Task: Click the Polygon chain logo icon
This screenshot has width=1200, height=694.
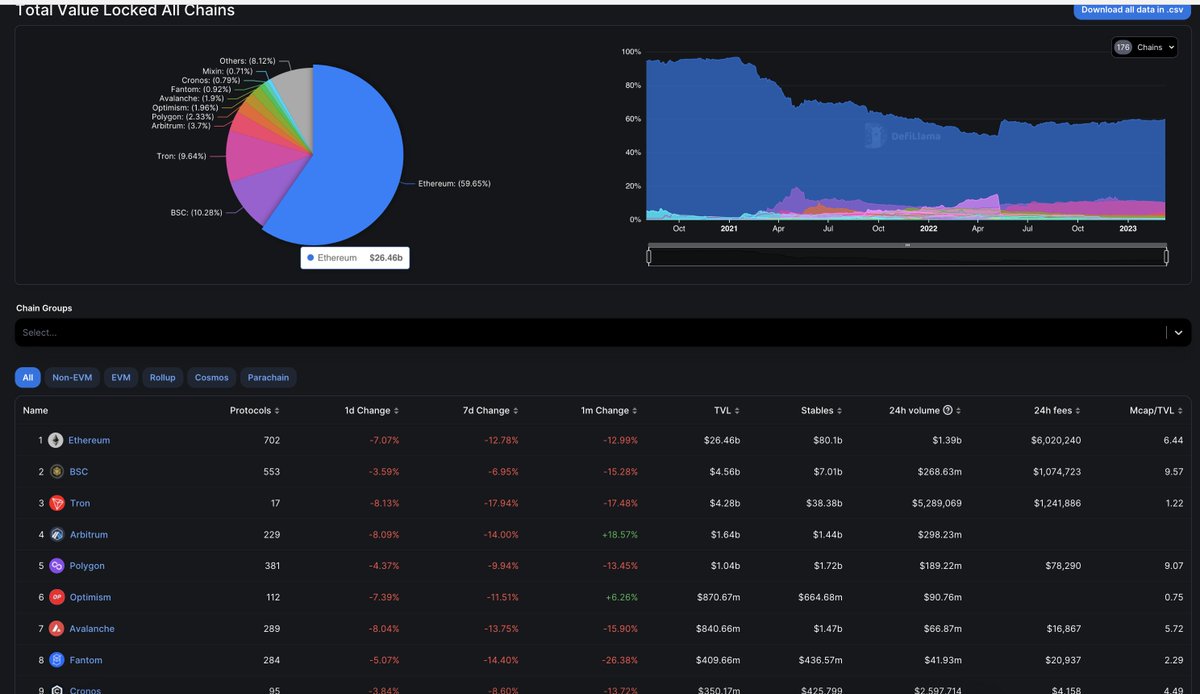Action: (56, 566)
